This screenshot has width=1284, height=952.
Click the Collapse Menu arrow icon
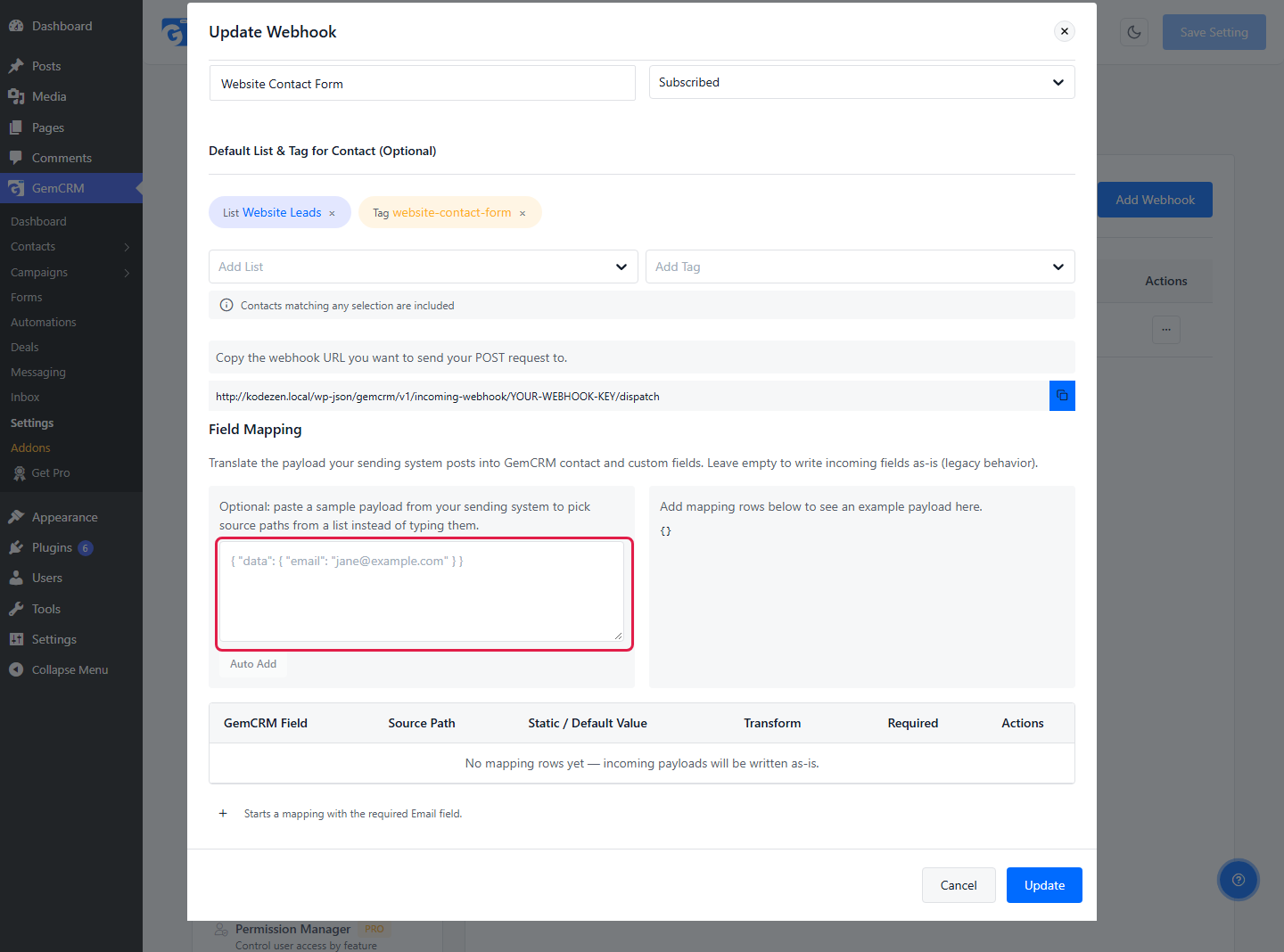tap(16, 669)
